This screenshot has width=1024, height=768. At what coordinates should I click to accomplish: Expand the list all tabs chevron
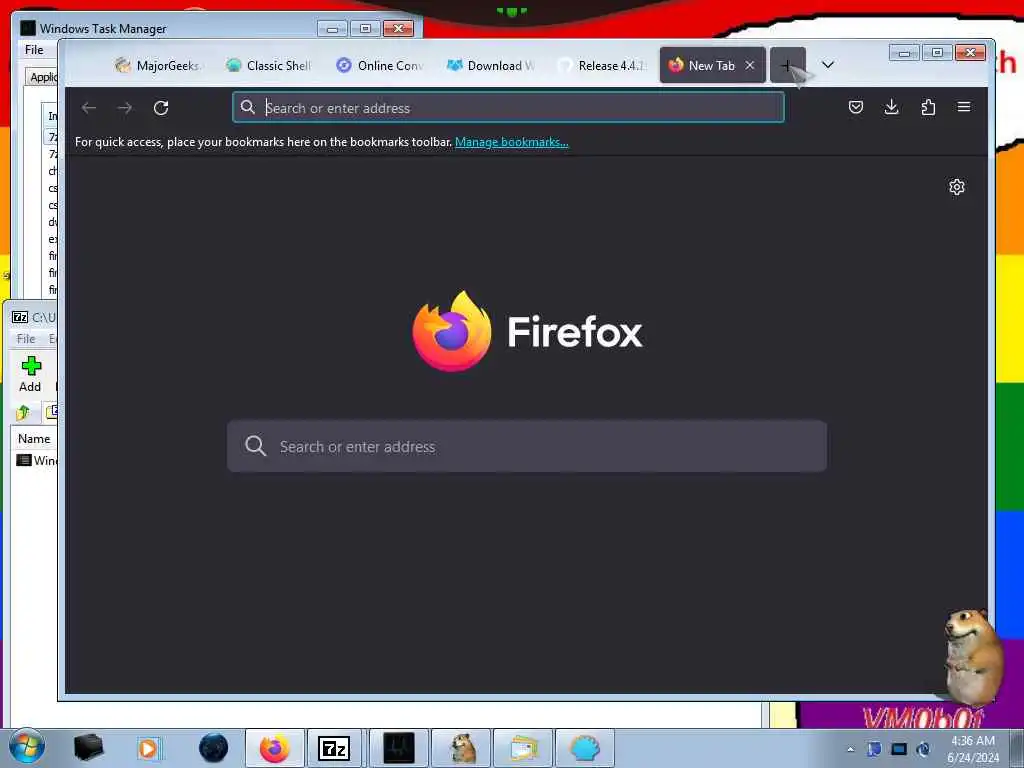[x=827, y=65]
